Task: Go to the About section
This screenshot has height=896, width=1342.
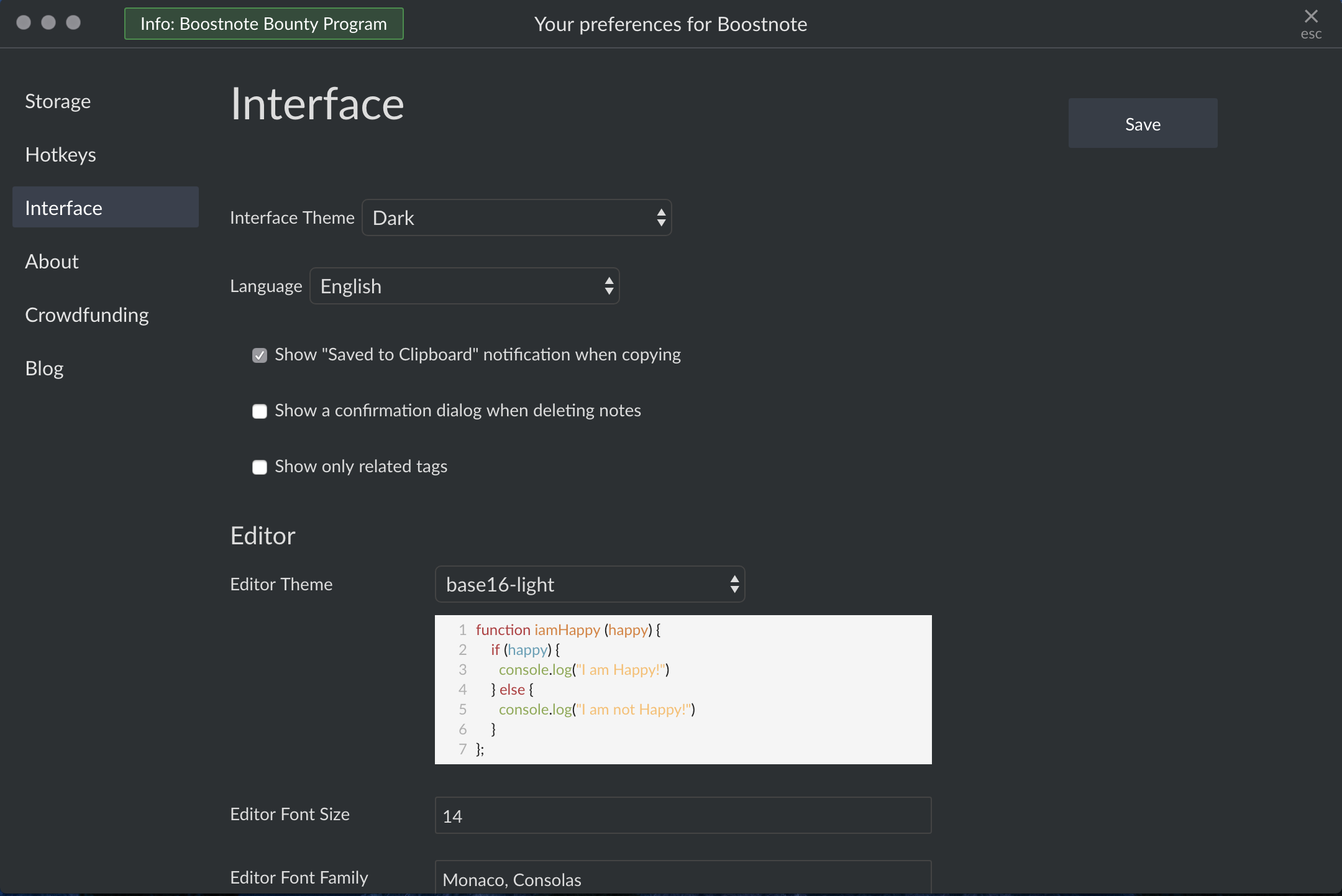Action: click(52, 262)
